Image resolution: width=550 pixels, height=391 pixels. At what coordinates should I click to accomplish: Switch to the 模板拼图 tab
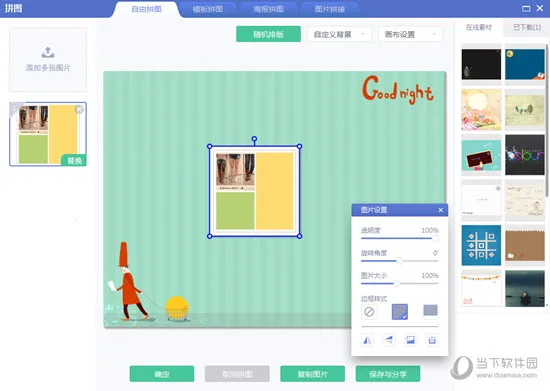[x=208, y=9]
